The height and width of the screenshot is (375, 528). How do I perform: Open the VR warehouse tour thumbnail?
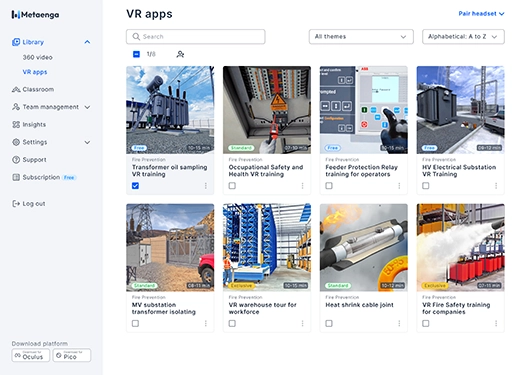(267, 247)
